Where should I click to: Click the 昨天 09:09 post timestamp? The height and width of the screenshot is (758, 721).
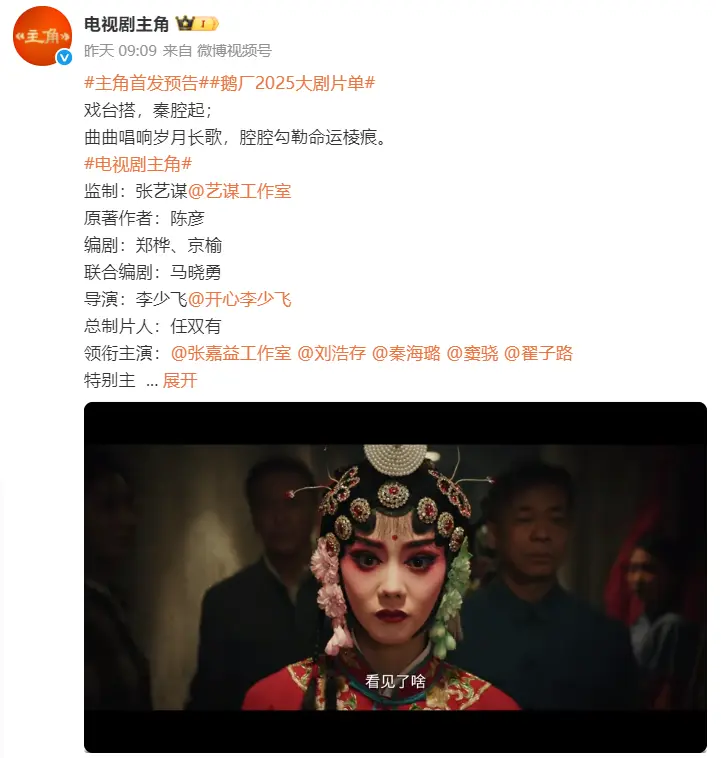pos(120,51)
